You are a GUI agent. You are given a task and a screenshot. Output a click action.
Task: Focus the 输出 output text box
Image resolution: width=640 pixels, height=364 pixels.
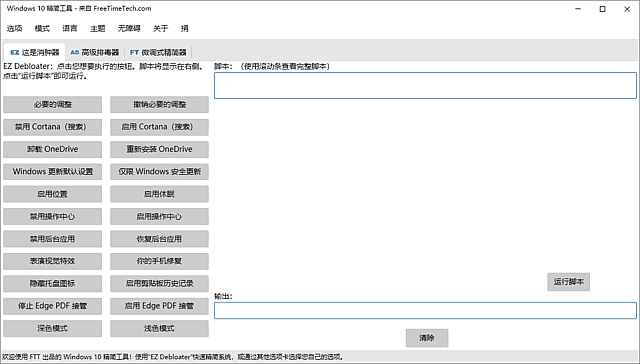(425, 311)
